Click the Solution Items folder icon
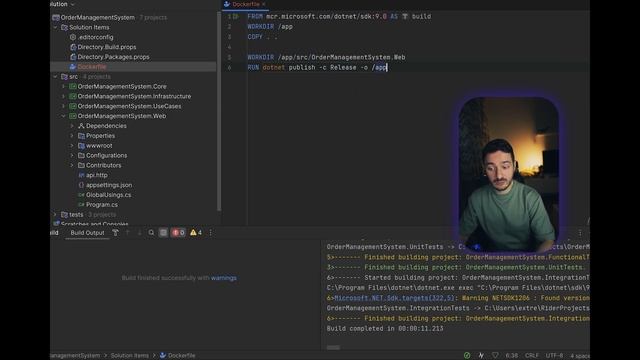This screenshot has height=360, width=640. pyautogui.click(x=64, y=27)
